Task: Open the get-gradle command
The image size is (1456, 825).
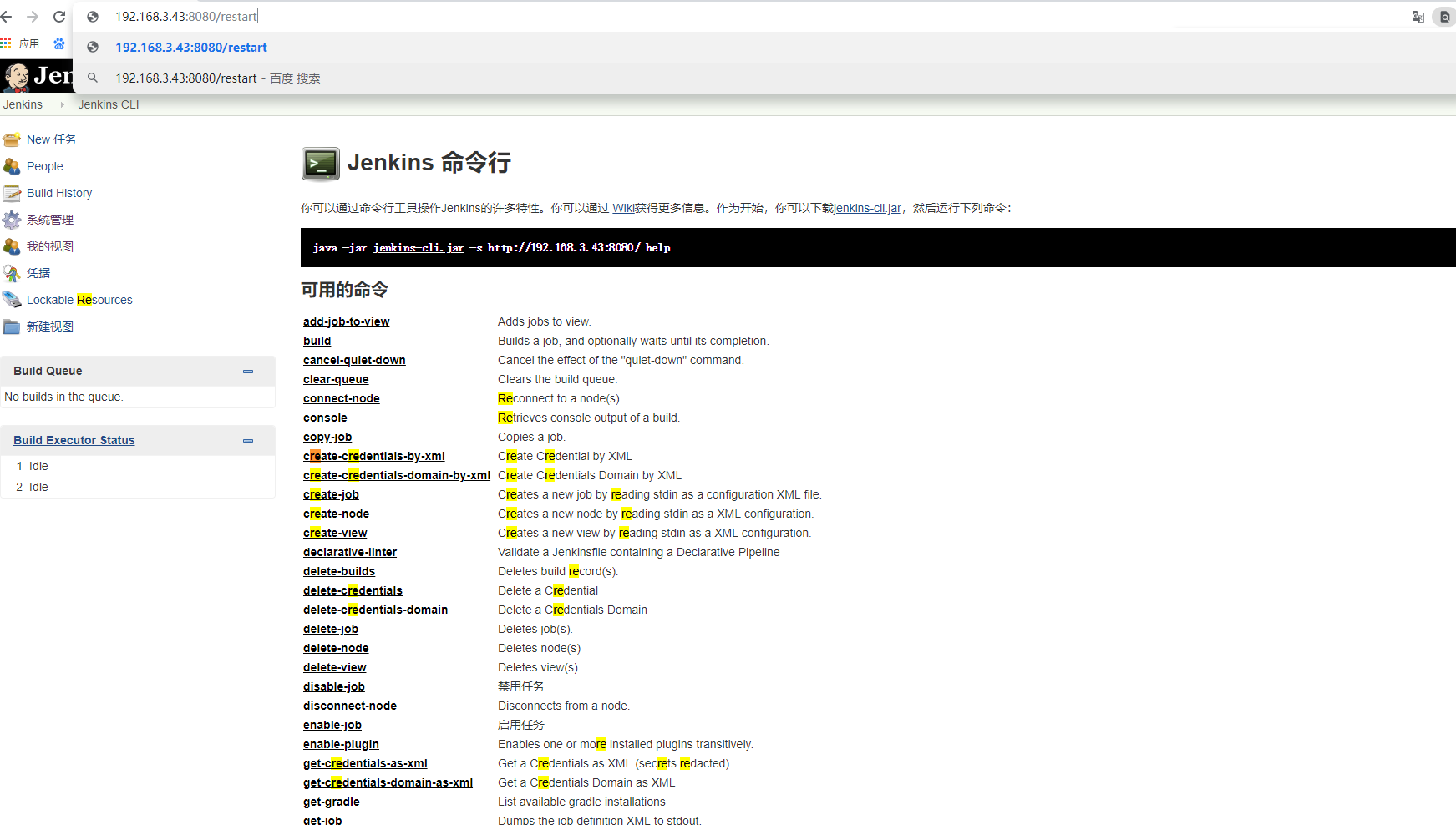Action: point(332,802)
